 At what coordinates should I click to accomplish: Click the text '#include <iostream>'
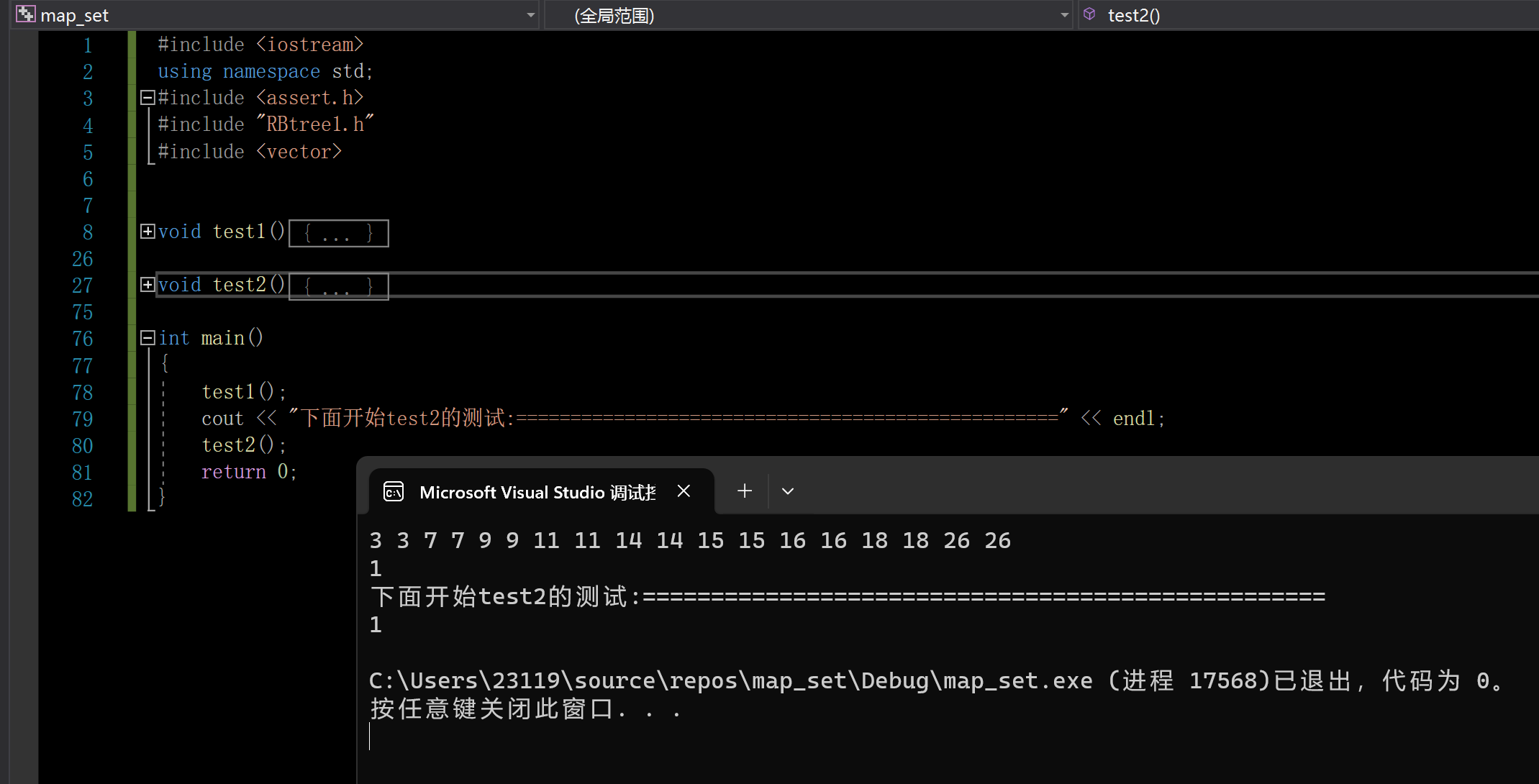260,45
